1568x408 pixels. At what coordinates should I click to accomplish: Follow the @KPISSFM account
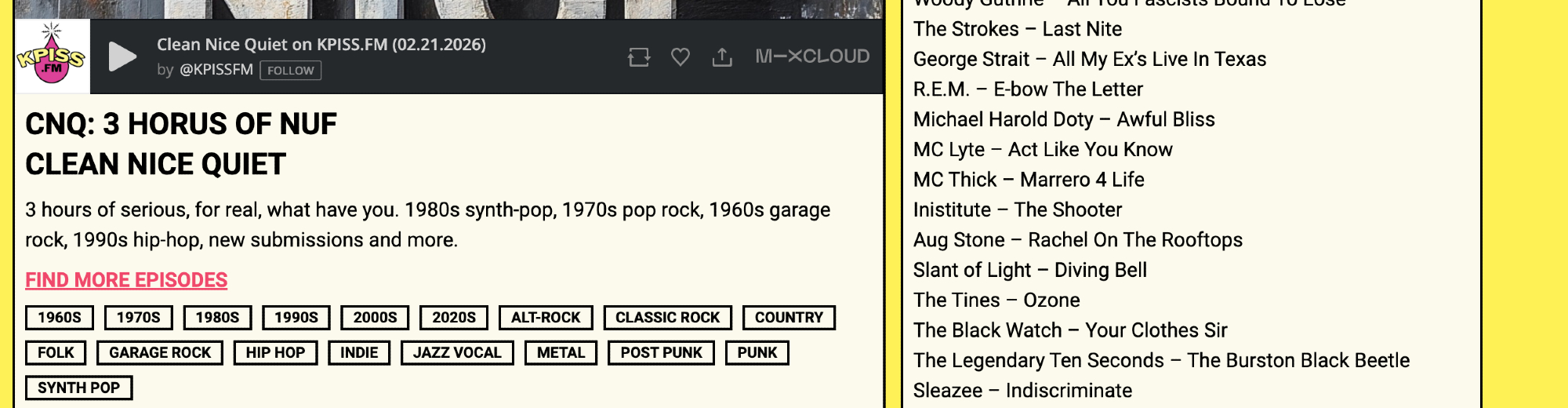pos(290,71)
